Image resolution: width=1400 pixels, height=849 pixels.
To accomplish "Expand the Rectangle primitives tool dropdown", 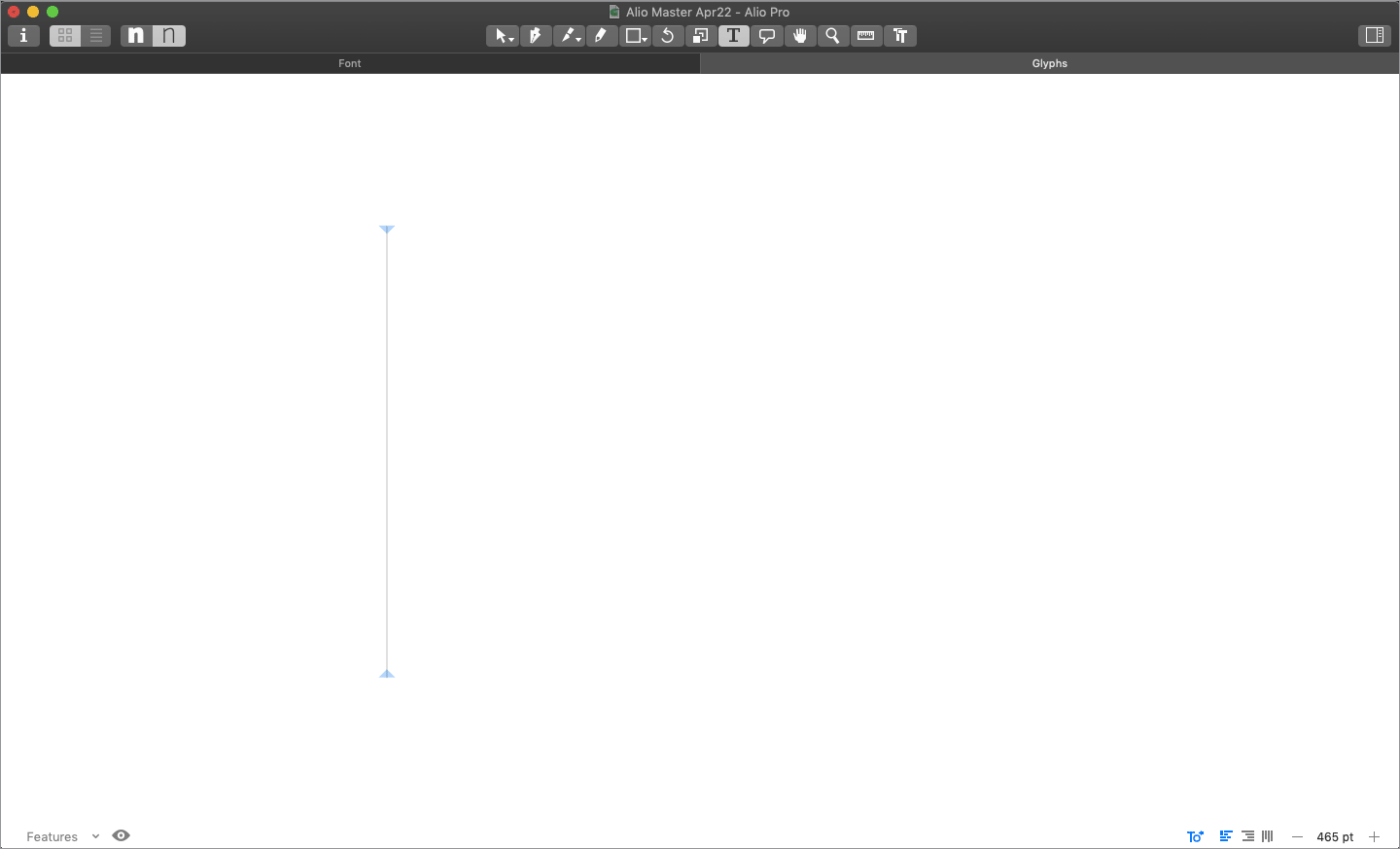I will click(x=635, y=36).
